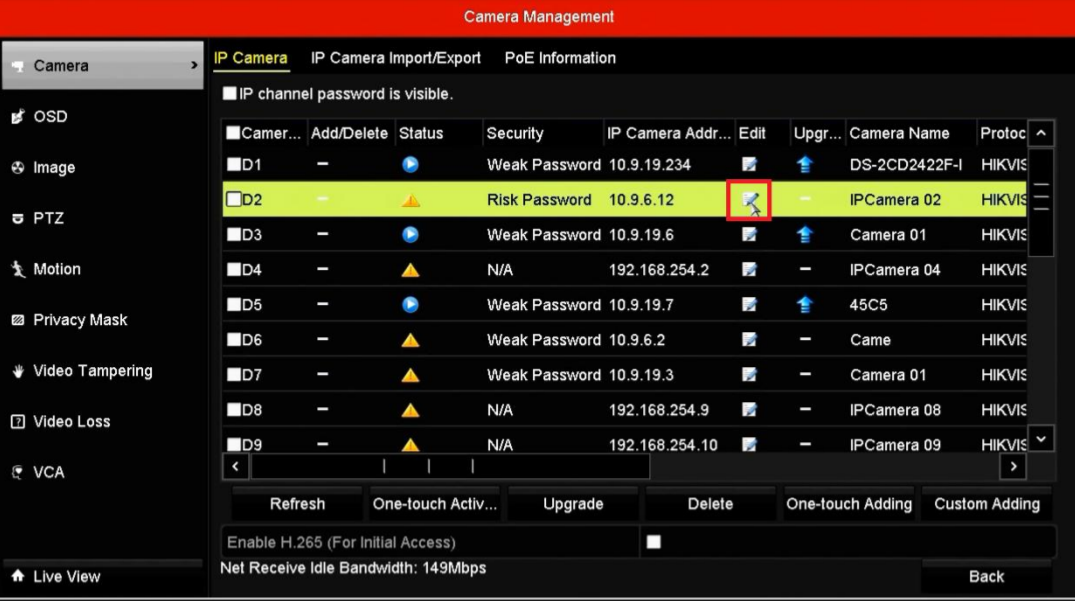Viewport: 1075px width, 601px height.
Task: Click the Upgrade button
Action: pyautogui.click(x=572, y=504)
